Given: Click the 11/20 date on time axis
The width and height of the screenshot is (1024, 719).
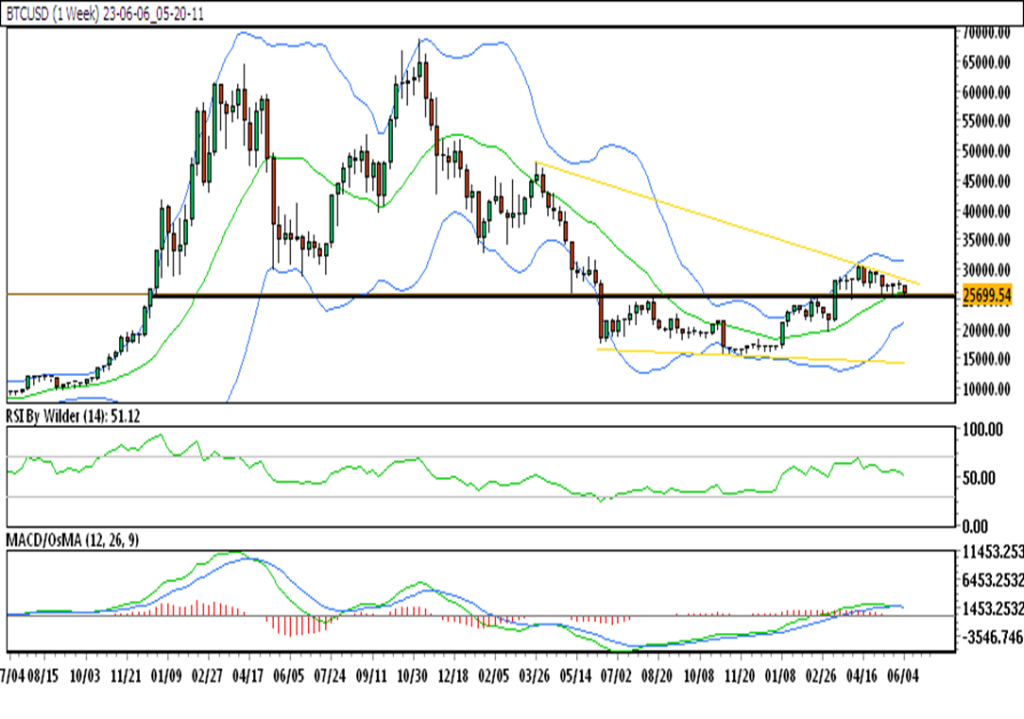Looking at the screenshot, I should coord(740,676).
